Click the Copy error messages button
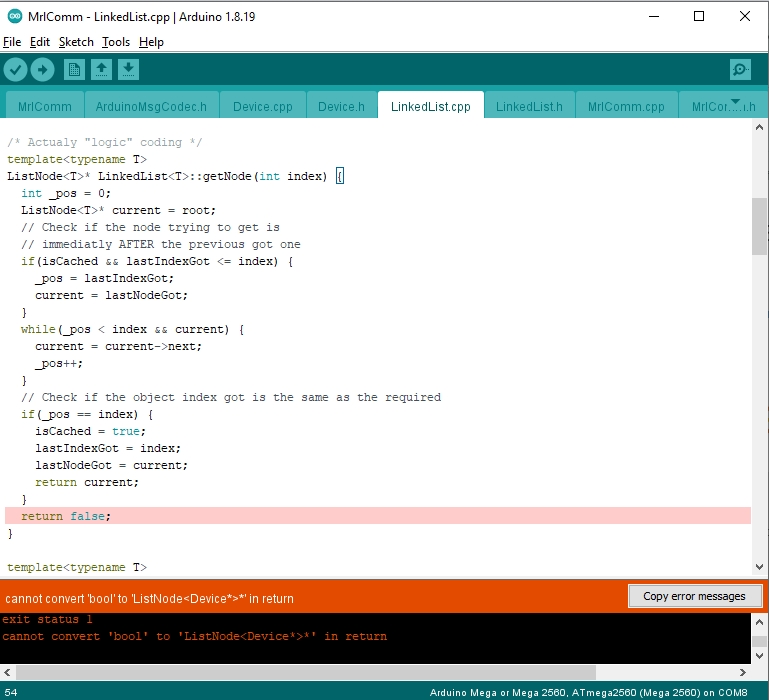 pos(694,596)
